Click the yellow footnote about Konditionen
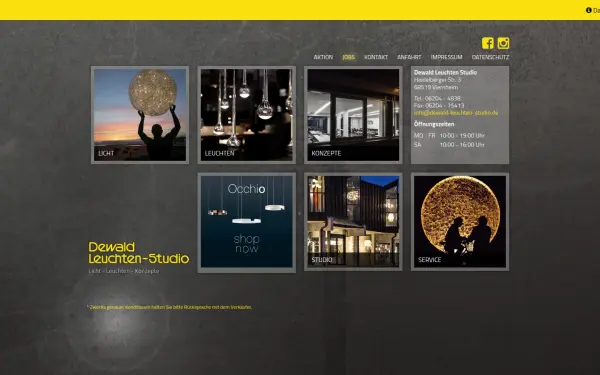Viewport: 600px width, 375px height. [x=170, y=307]
